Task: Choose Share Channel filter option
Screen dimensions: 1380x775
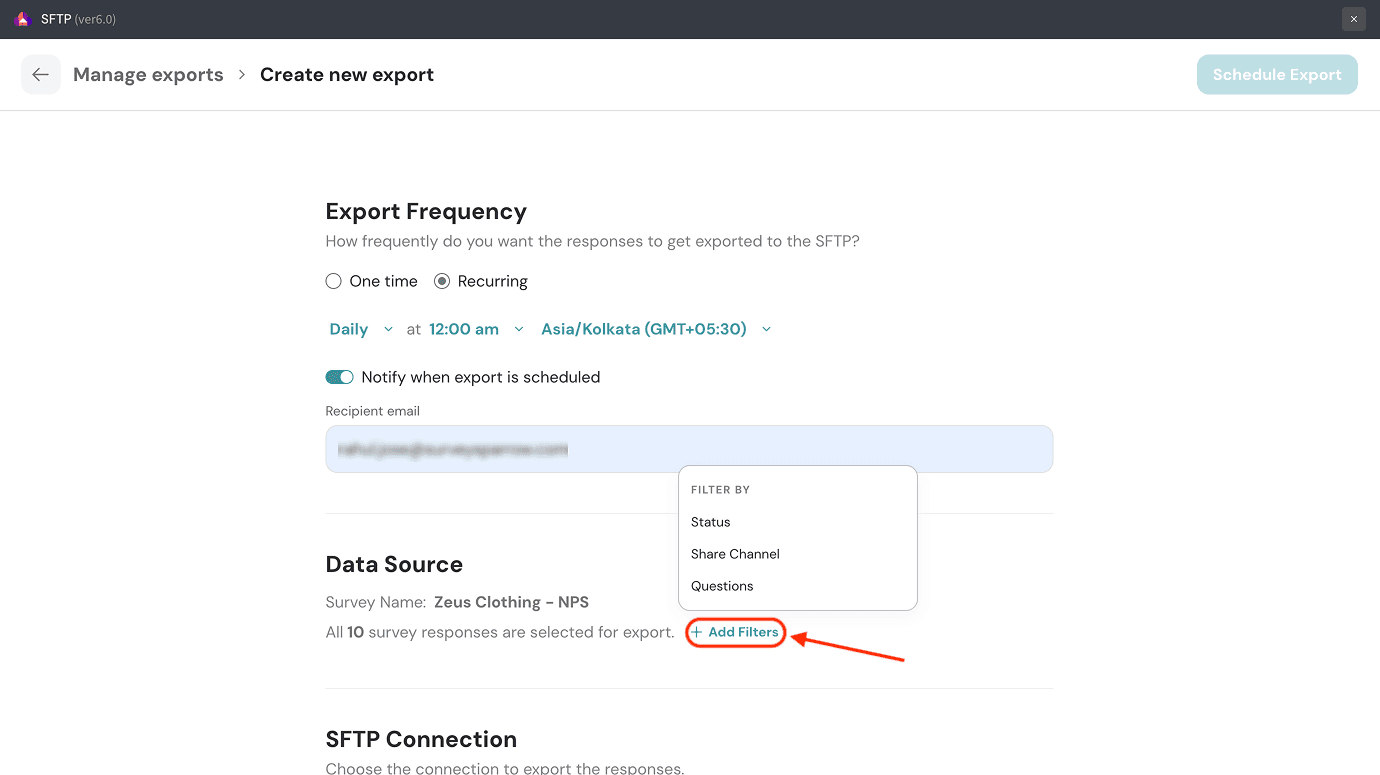Action: [x=735, y=554]
